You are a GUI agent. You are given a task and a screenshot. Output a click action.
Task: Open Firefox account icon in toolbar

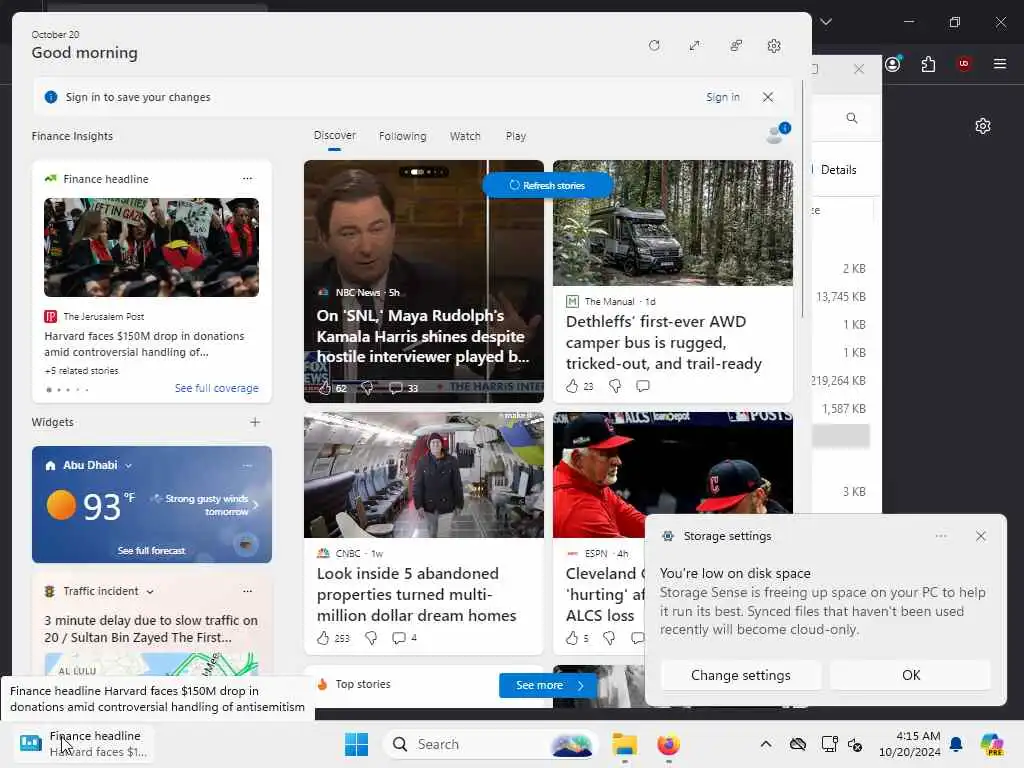tap(893, 63)
